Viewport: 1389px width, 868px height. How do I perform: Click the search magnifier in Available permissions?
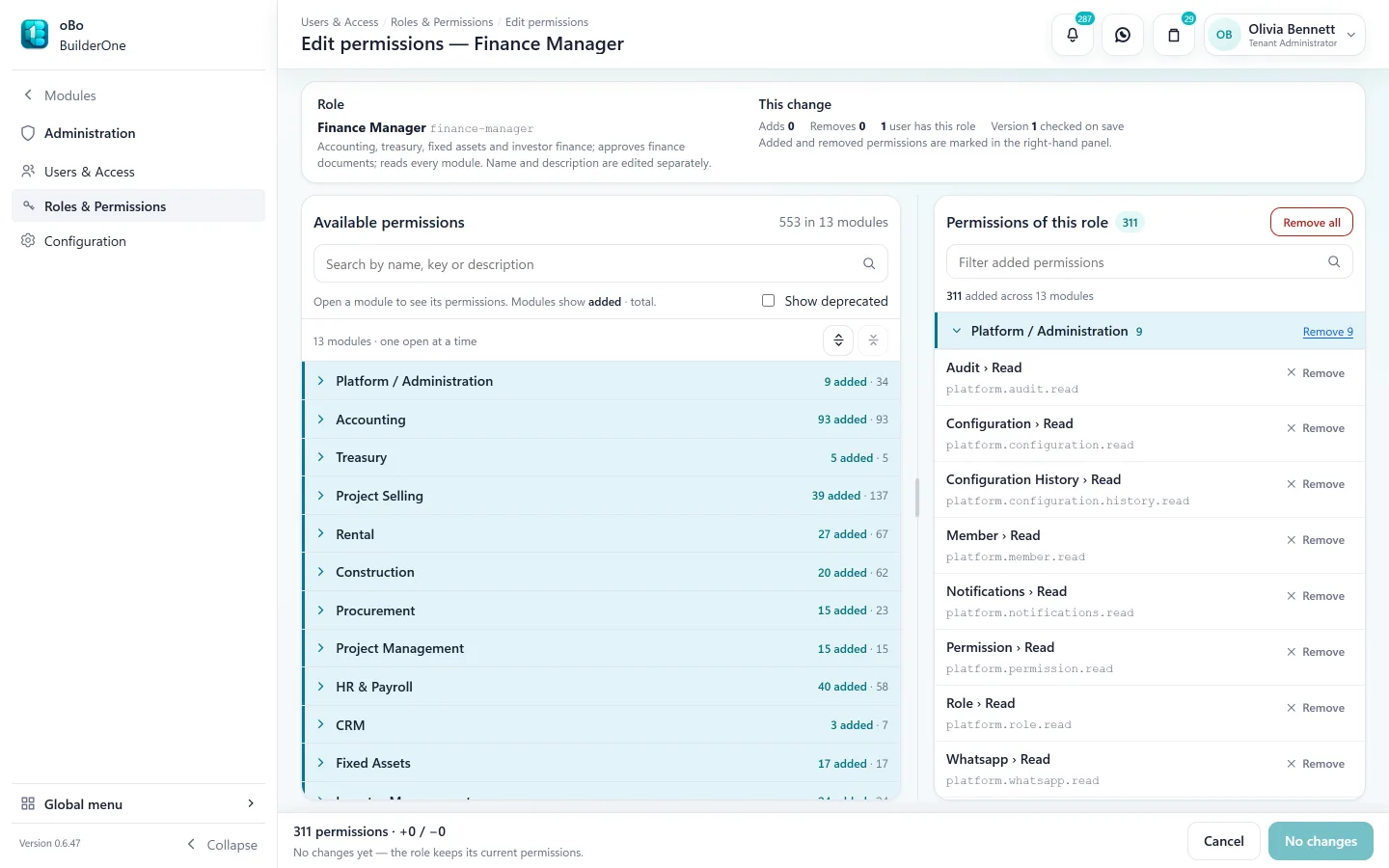(x=869, y=263)
